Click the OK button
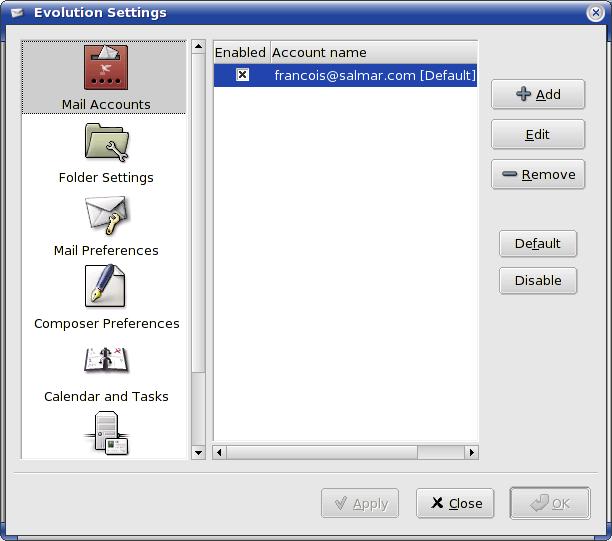This screenshot has height=541, width=612. 550,503
